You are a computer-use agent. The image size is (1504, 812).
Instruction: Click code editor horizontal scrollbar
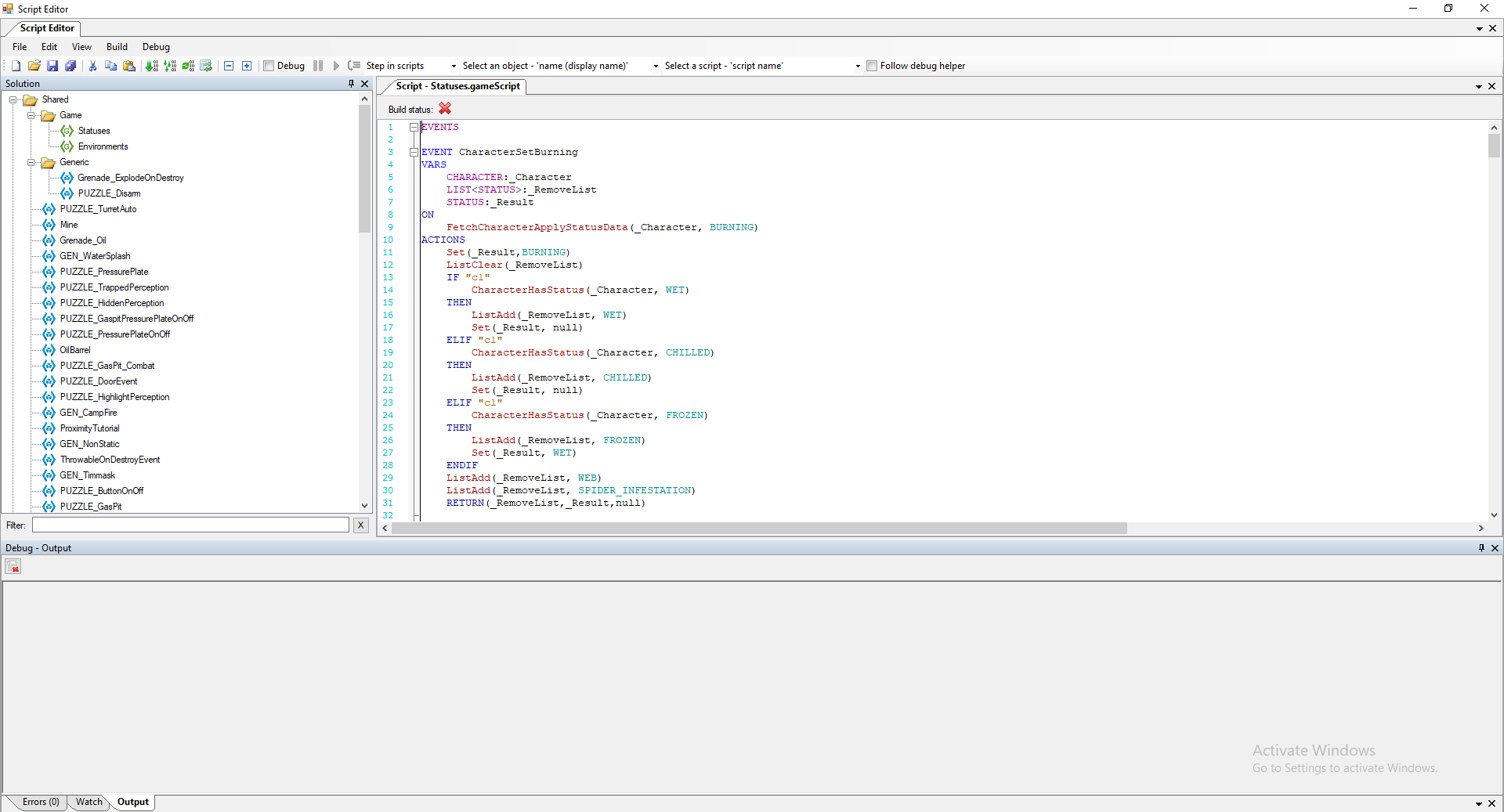759,529
